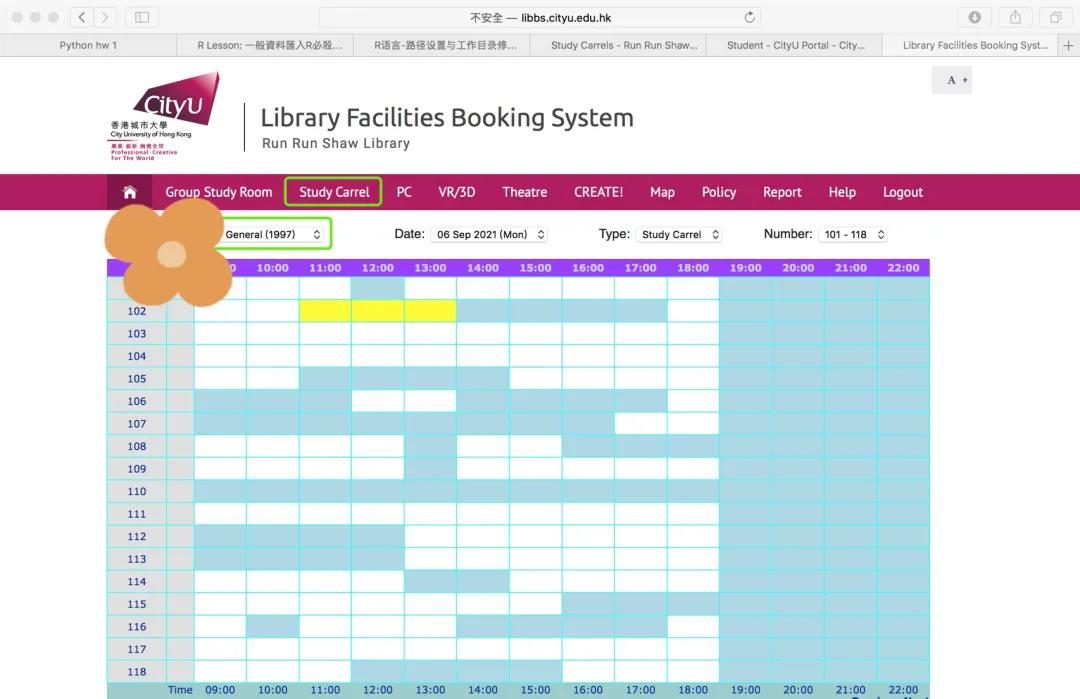Screen dimensions: 1080x699
Task: Switch to the Student - CityU Portal tab
Action: [x=796, y=45]
